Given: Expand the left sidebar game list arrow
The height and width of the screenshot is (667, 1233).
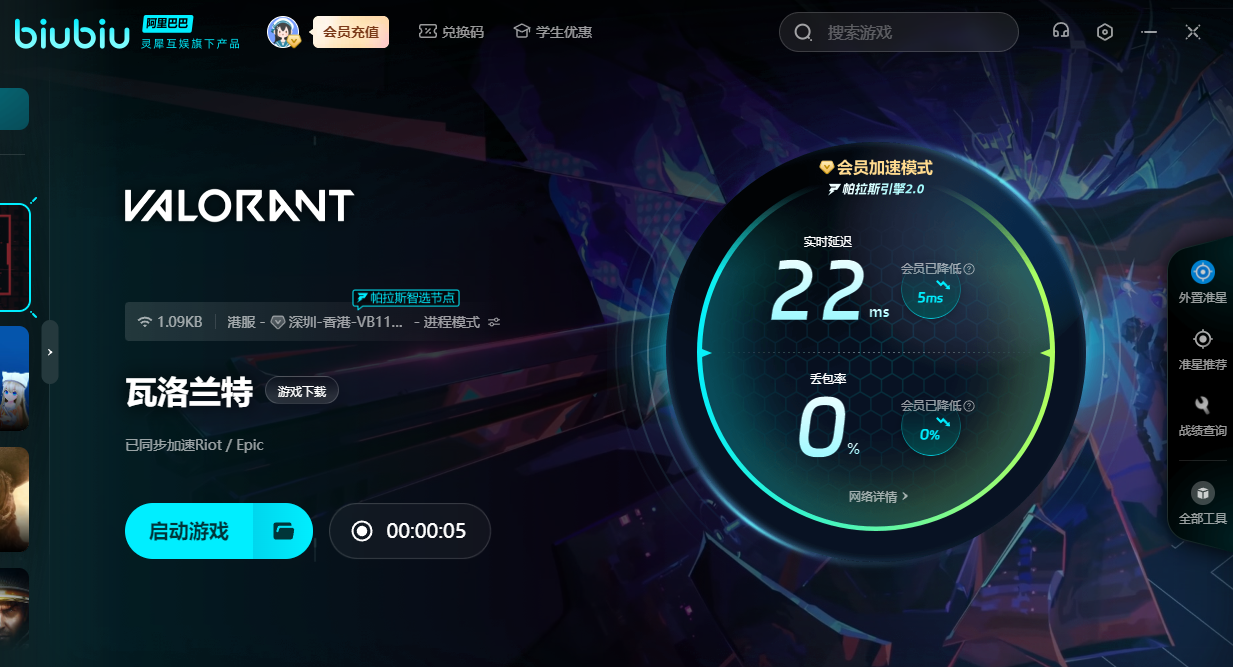Looking at the screenshot, I should click(50, 352).
